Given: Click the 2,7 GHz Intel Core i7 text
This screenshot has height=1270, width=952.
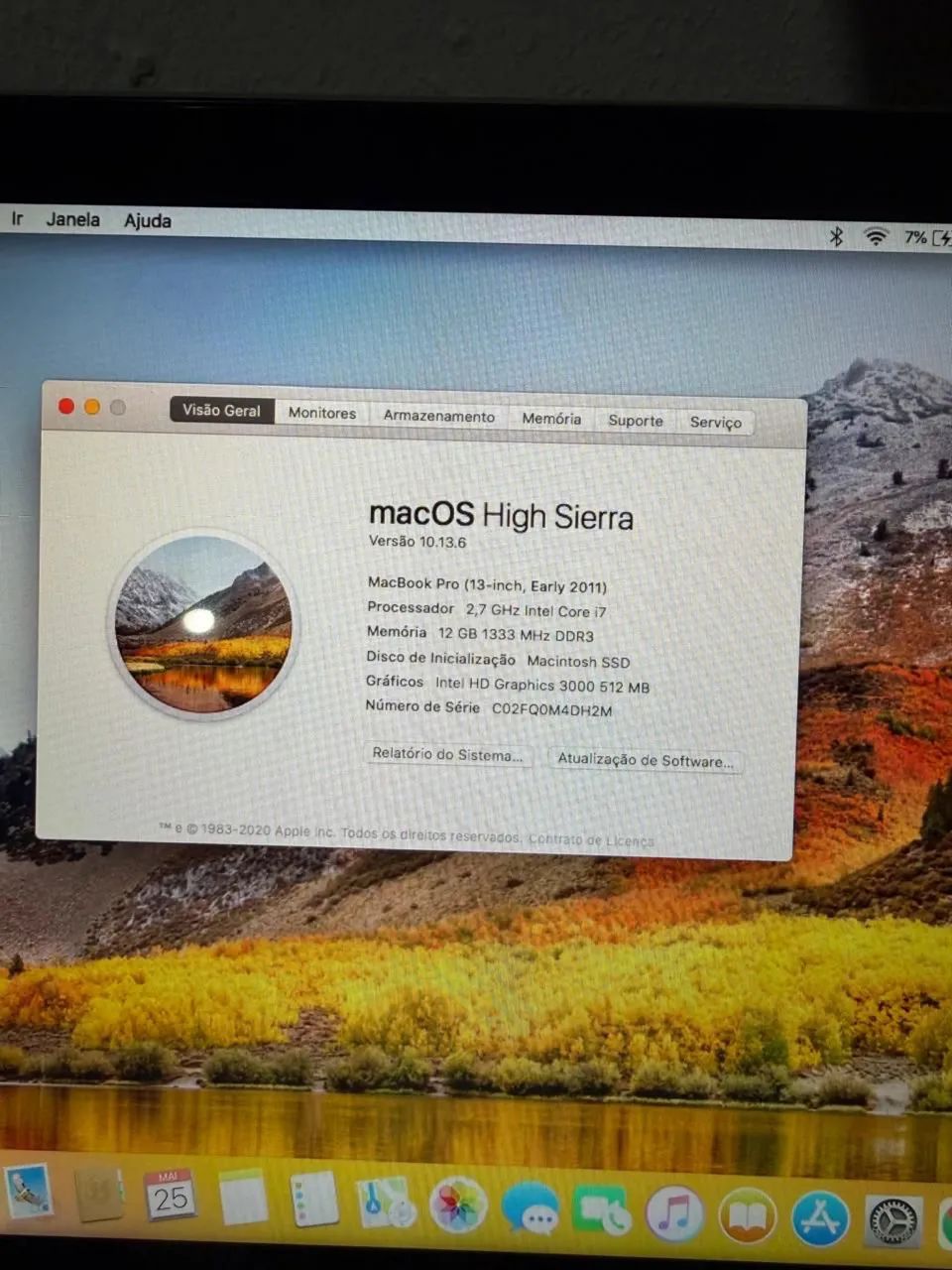Looking at the screenshot, I should coord(536,611).
